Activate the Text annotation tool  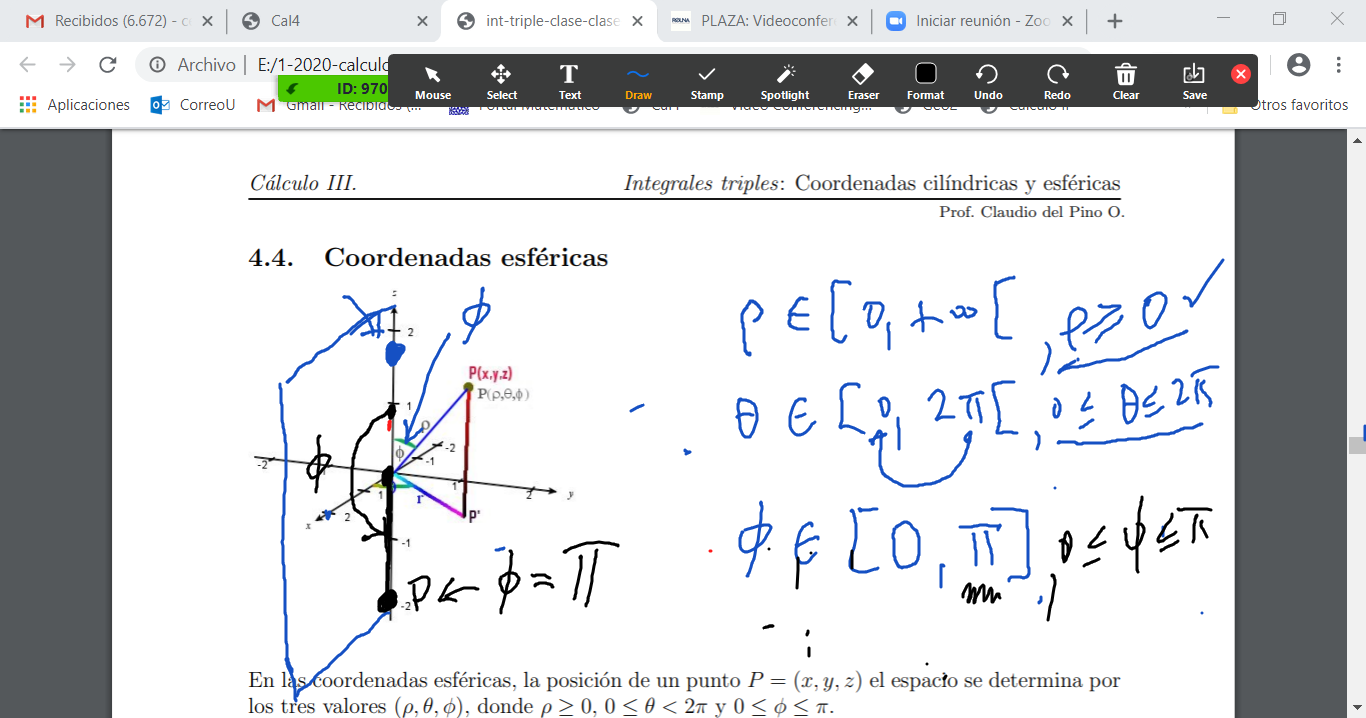point(570,81)
